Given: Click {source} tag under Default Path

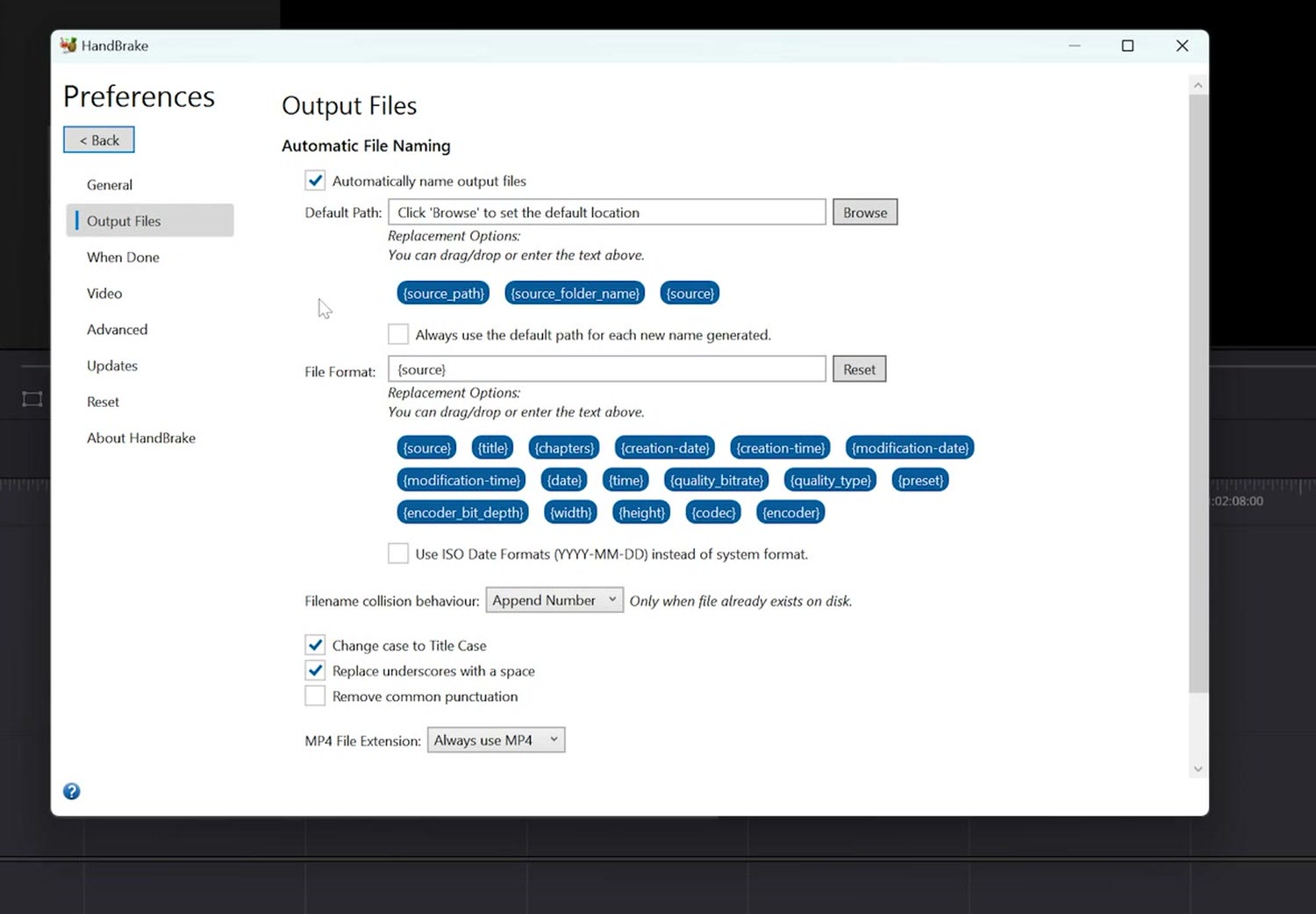Looking at the screenshot, I should [x=690, y=293].
